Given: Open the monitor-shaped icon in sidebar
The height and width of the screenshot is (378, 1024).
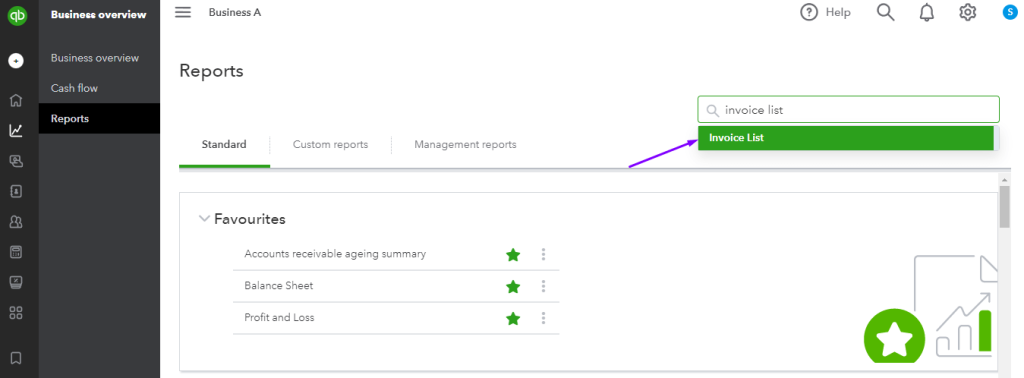Looking at the screenshot, I should pos(16,282).
